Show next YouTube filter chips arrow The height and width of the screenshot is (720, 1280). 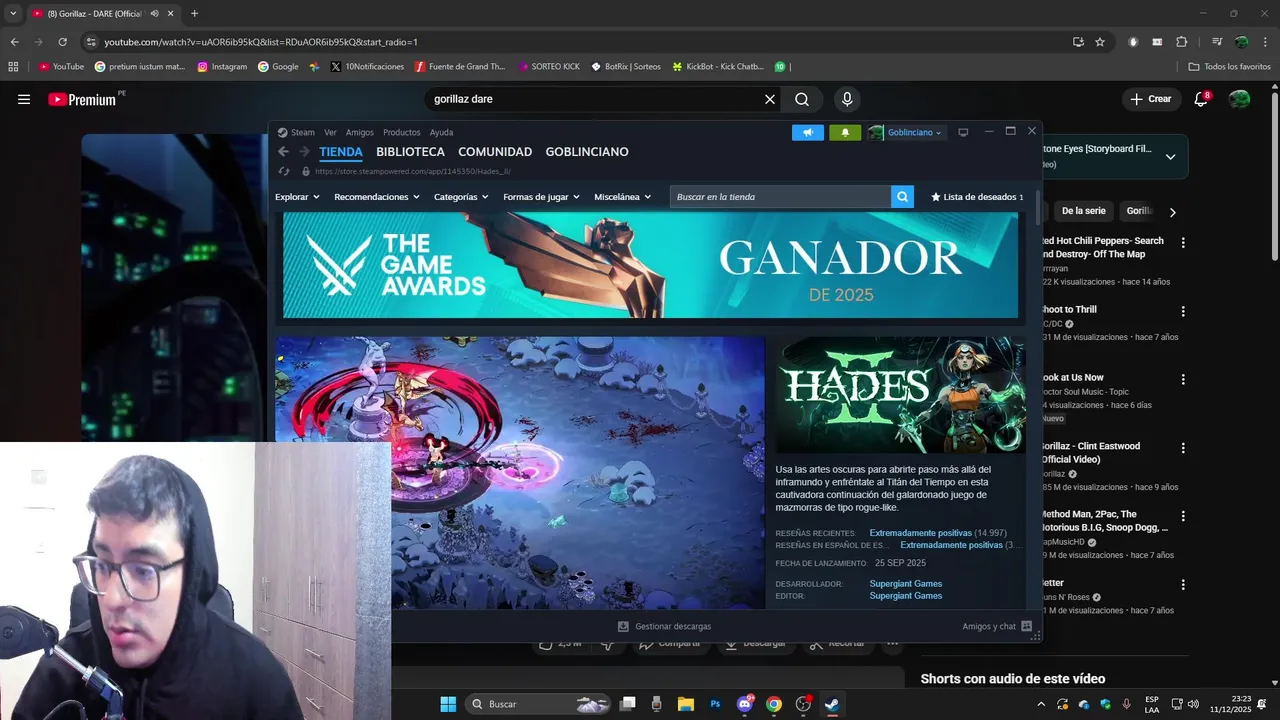coord(1172,212)
